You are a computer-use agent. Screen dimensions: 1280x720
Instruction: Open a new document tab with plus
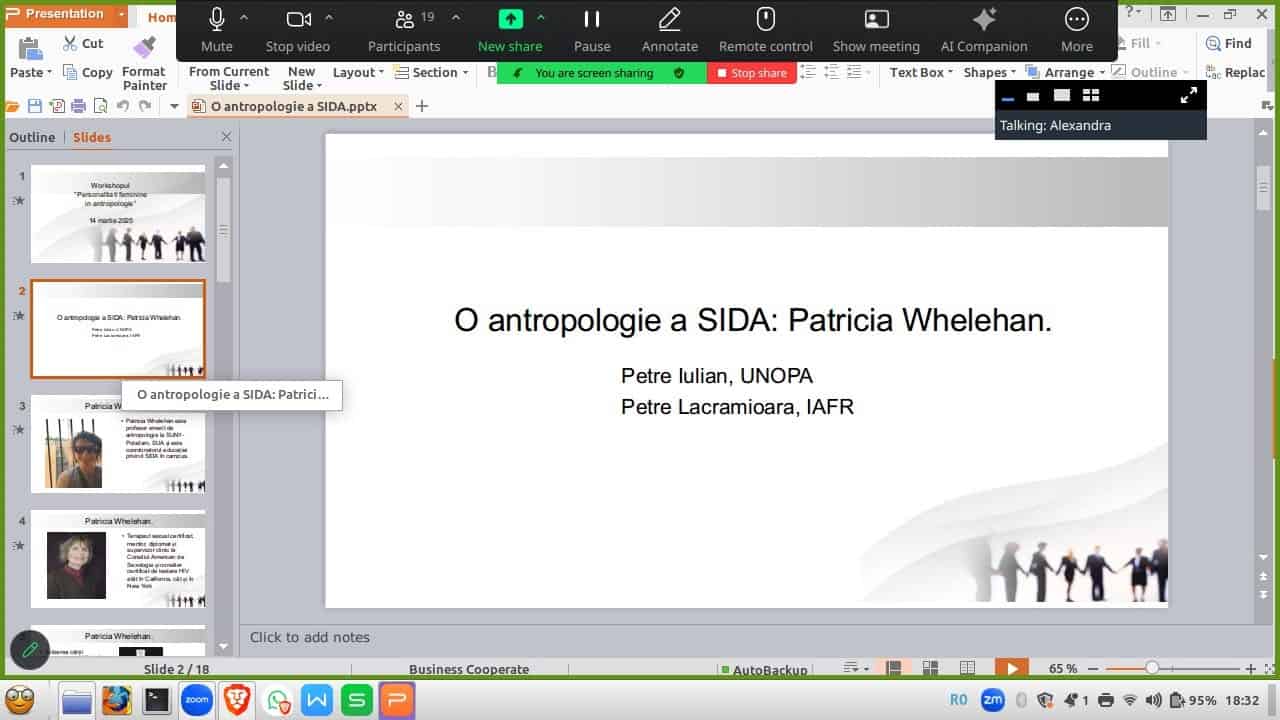(422, 106)
